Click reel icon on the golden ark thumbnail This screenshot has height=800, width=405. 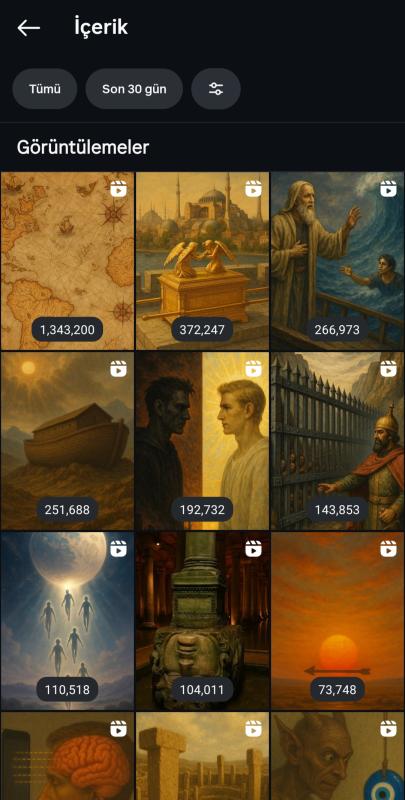[254, 189]
